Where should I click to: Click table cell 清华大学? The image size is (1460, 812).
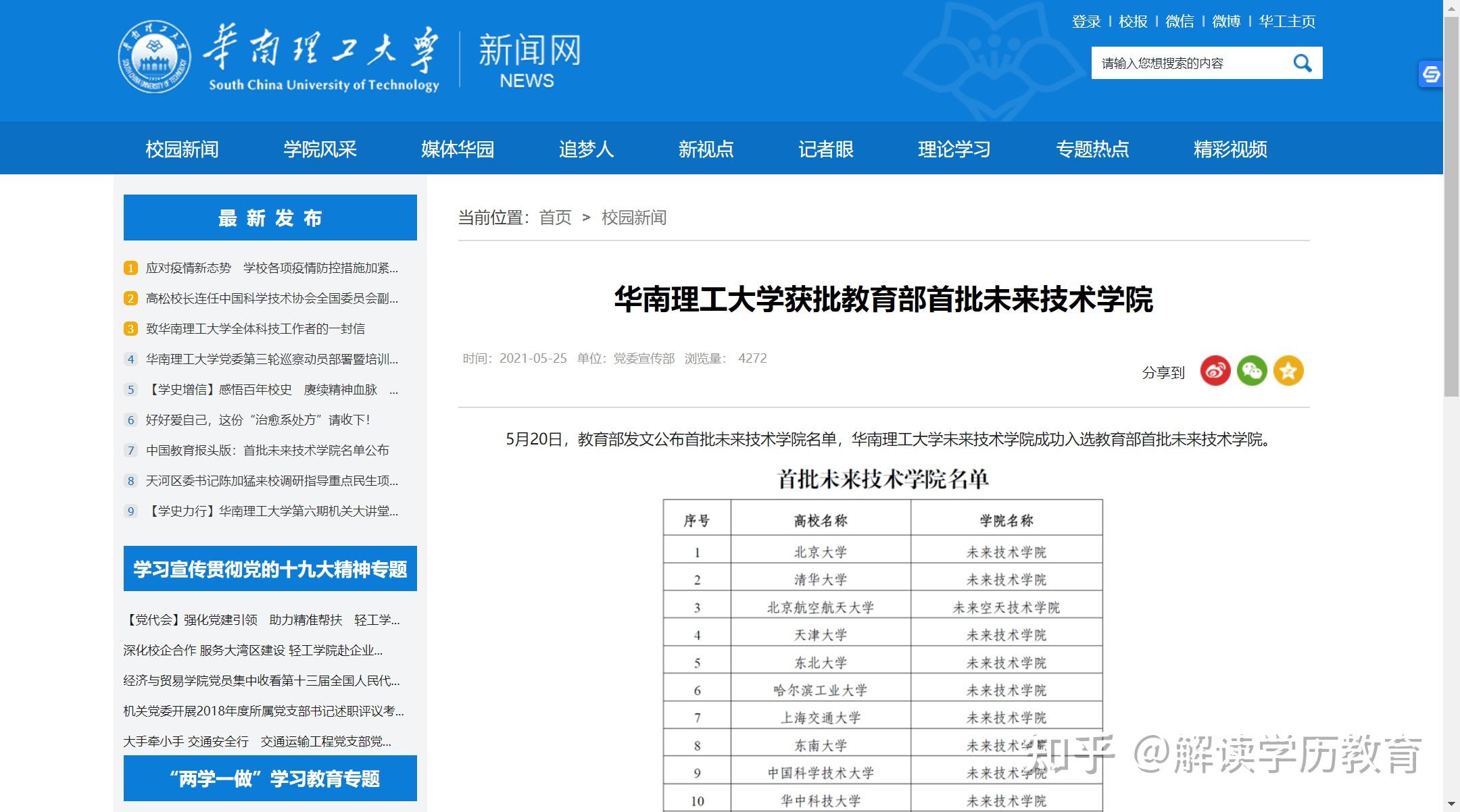point(821,580)
